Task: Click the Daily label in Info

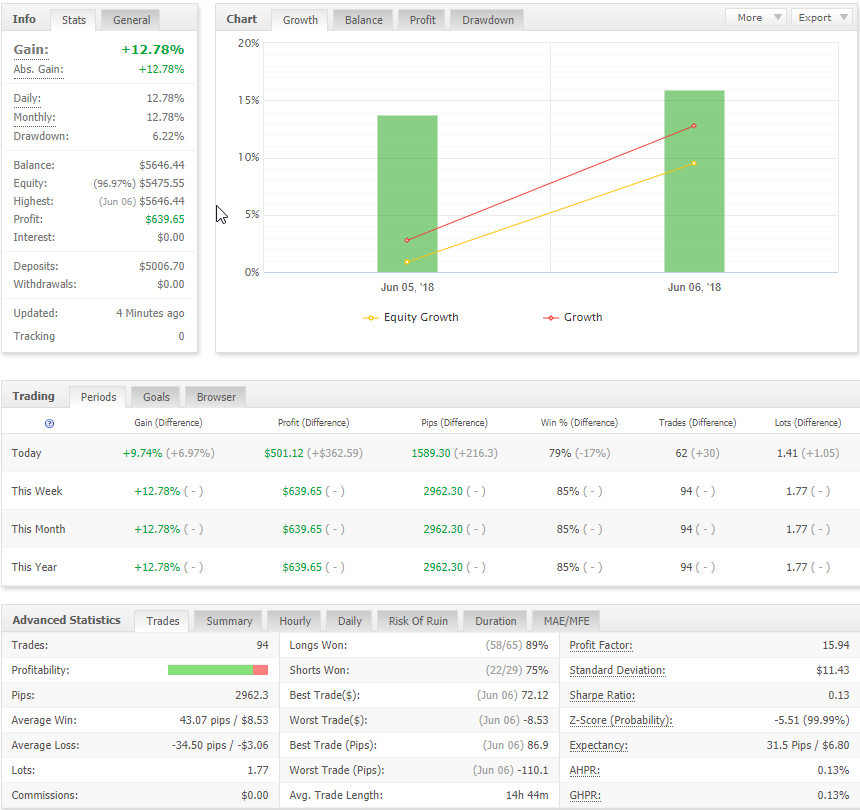Action: point(27,99)
